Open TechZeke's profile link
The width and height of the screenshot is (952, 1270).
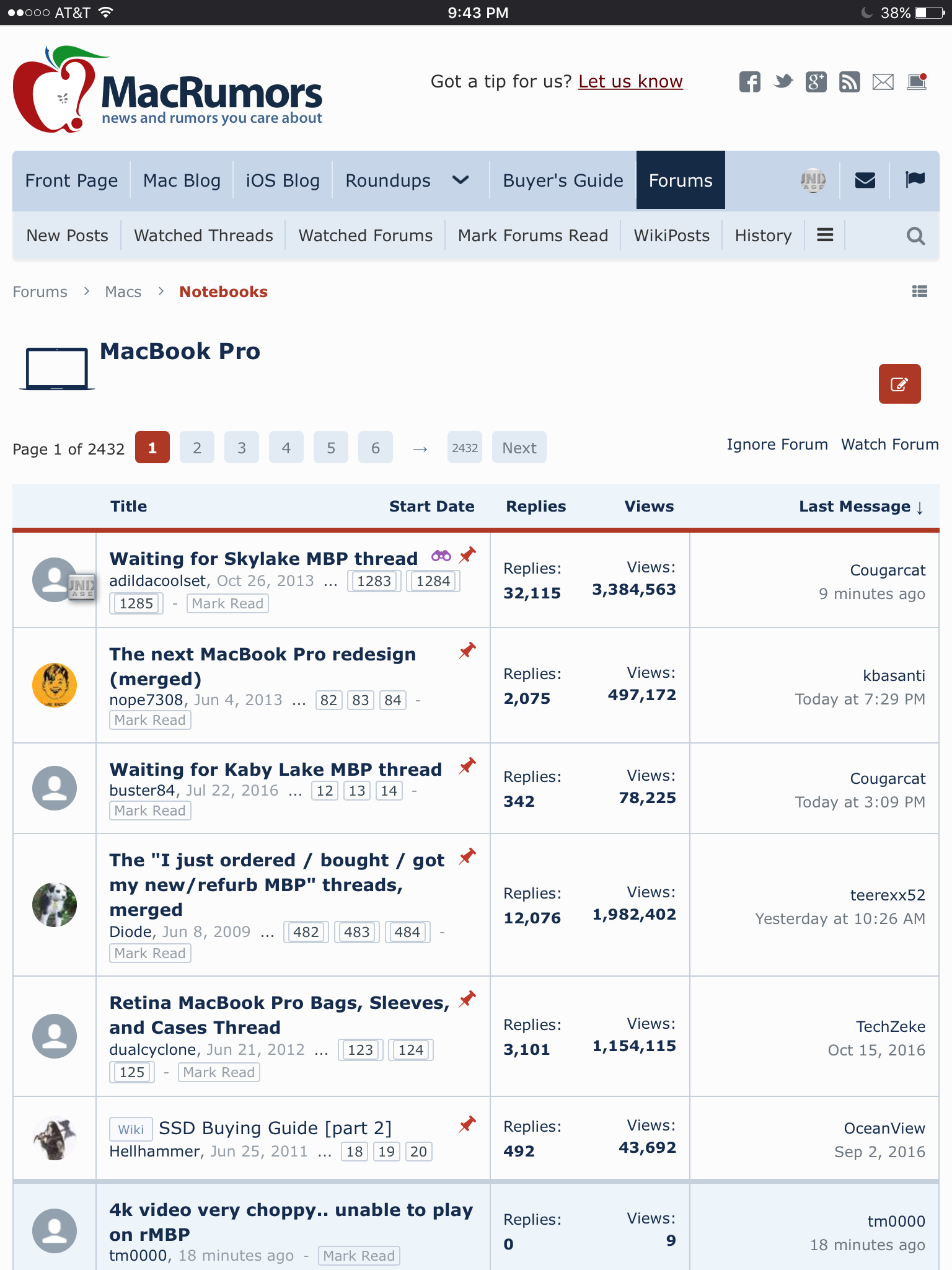click(x=891, y=1026)
